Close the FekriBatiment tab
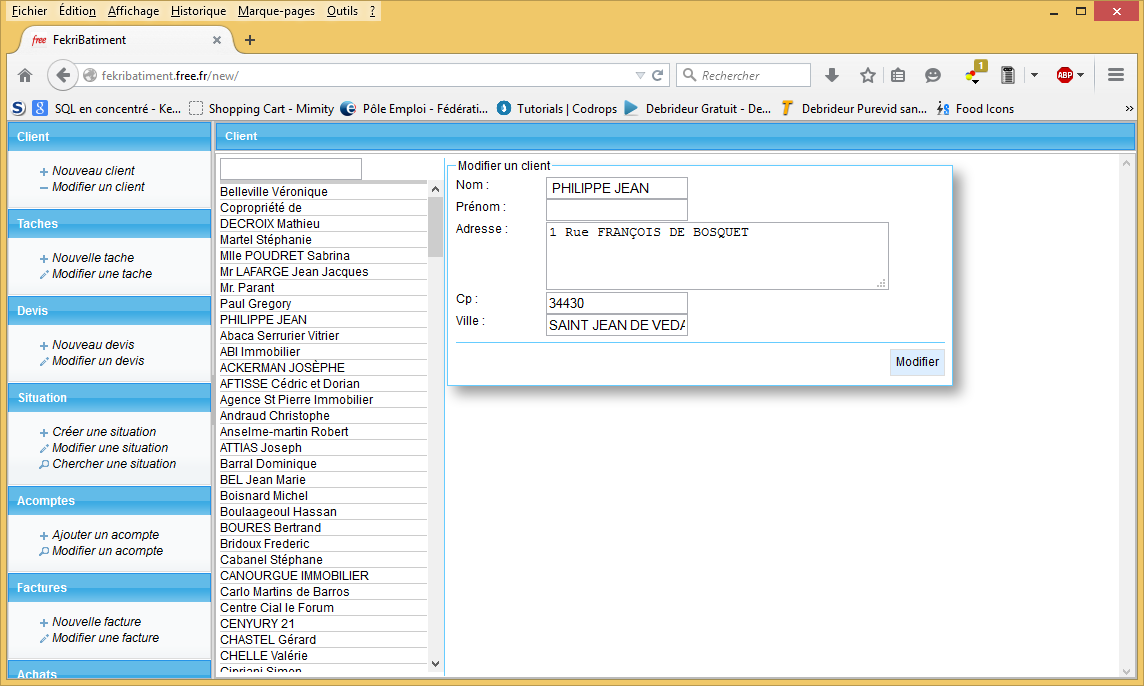1144x686 pixels. 217,40
